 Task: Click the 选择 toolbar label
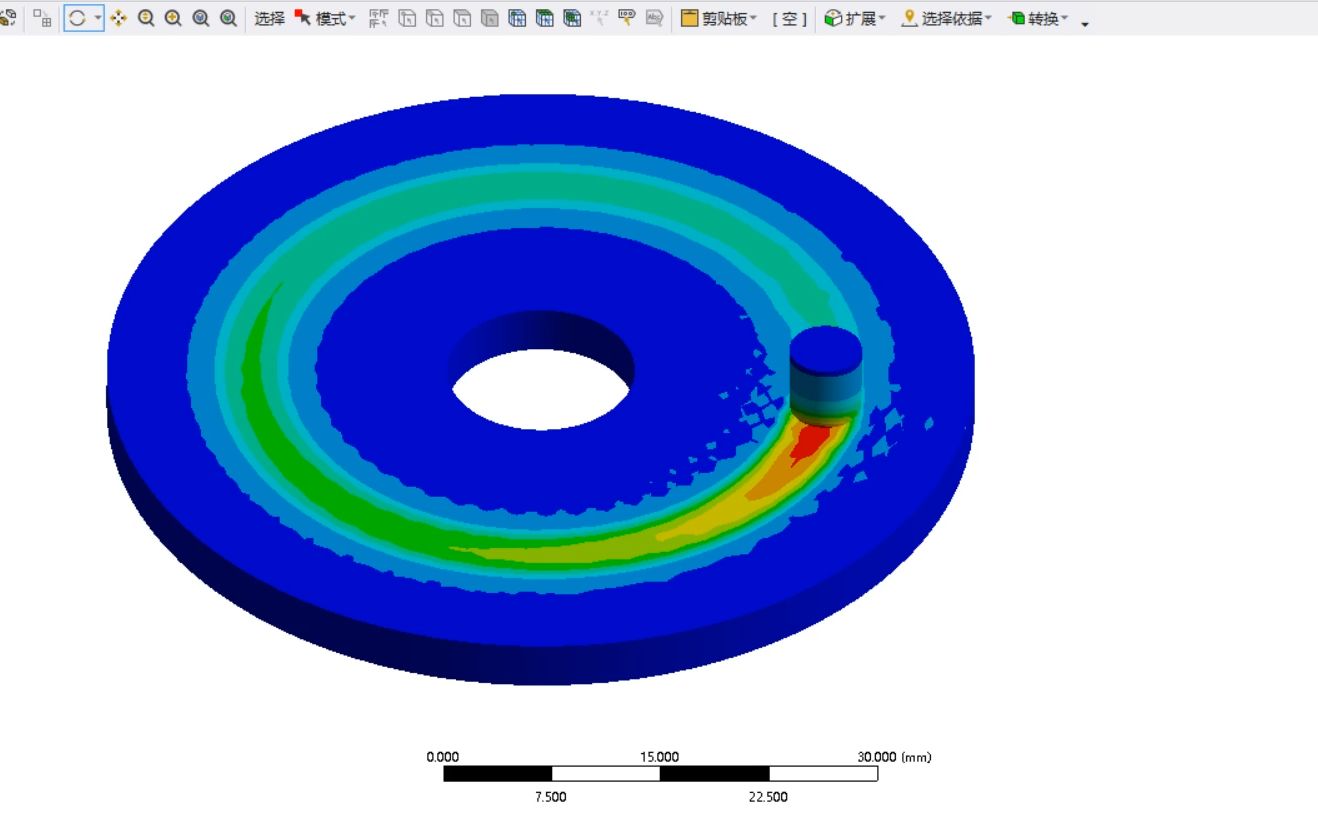tap(269, 18)
